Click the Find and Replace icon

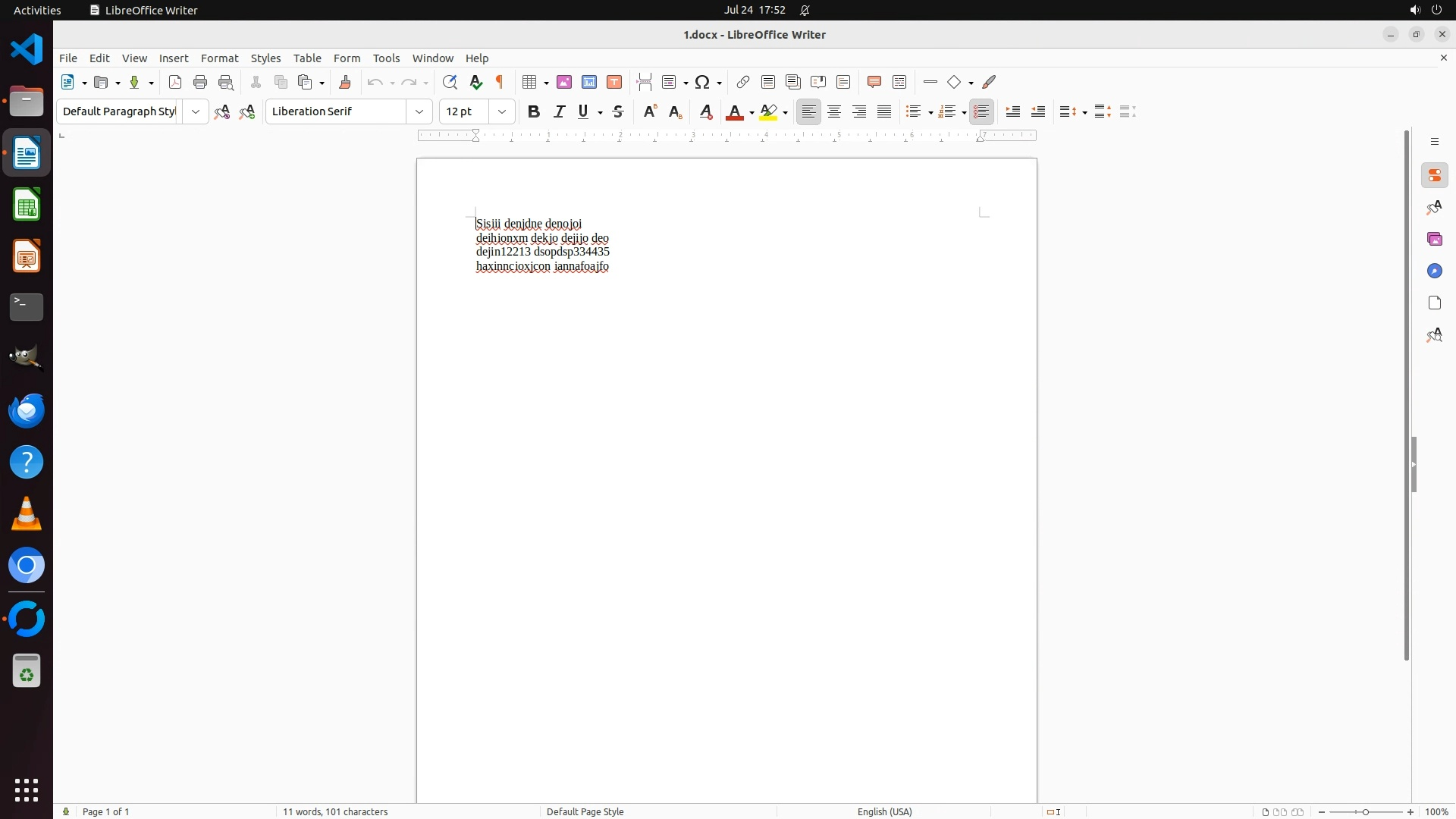[450, 83]
